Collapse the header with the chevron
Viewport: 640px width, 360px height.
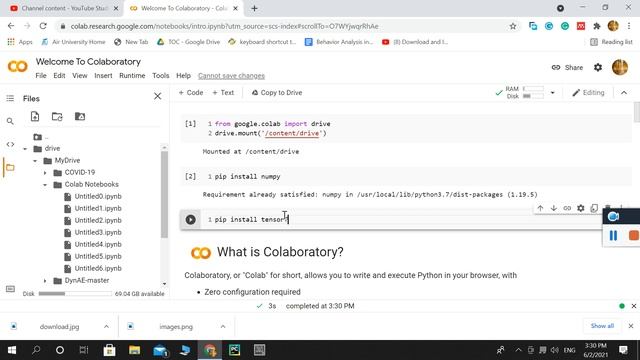tap(624, 93)
